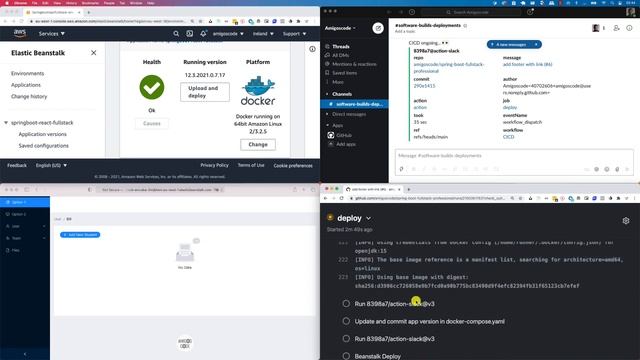Open the deploy job dropdown chevron
Viewport: 640px width, 360px height.
(369, 218)
